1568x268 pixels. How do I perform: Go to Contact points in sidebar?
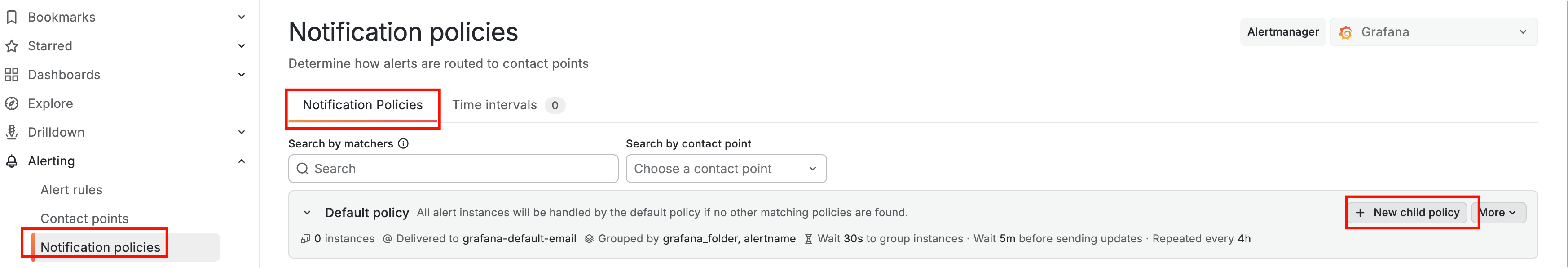tap(84, 219)
